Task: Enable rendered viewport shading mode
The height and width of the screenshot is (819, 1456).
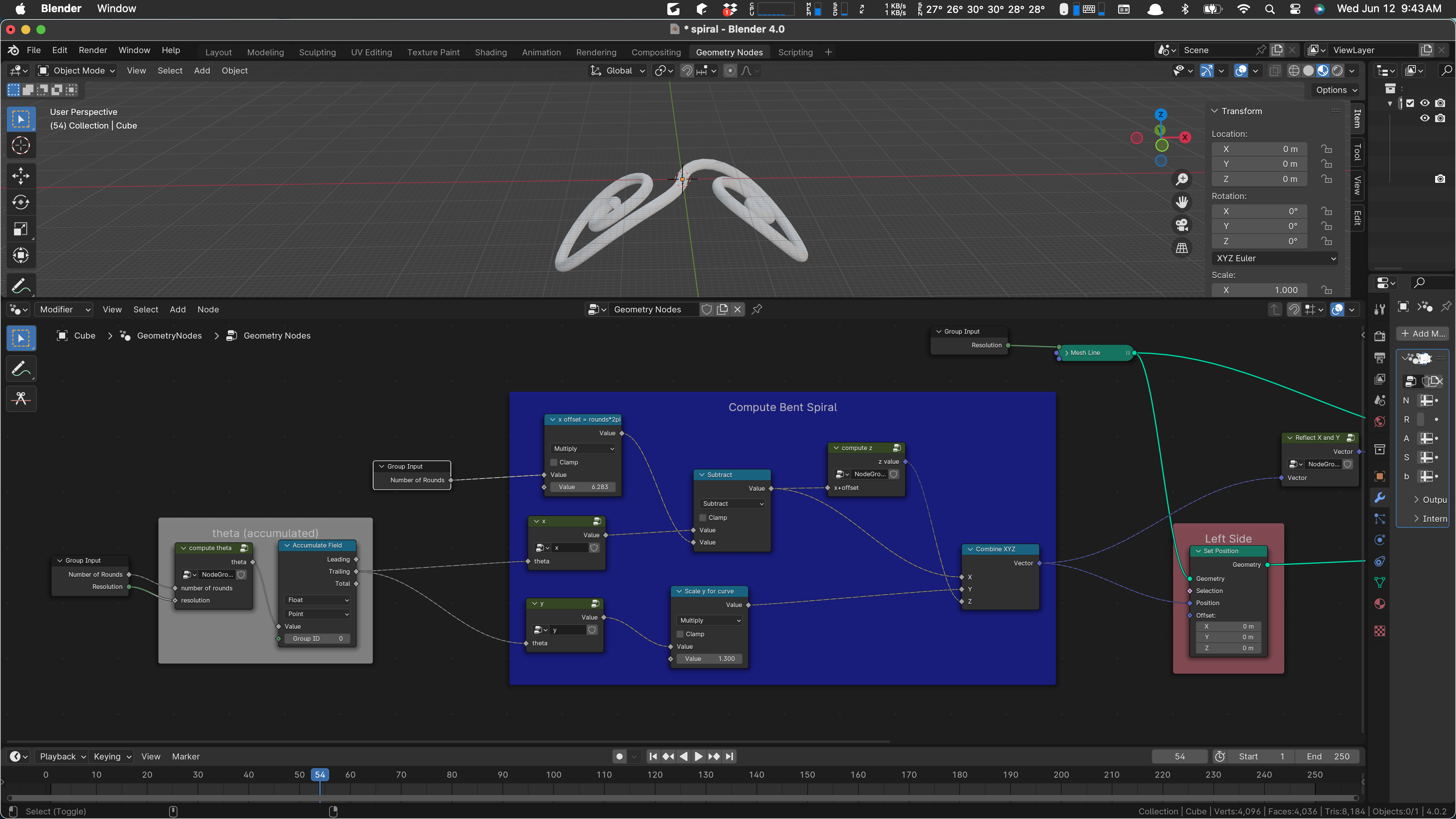Action: pos(1337,71)
